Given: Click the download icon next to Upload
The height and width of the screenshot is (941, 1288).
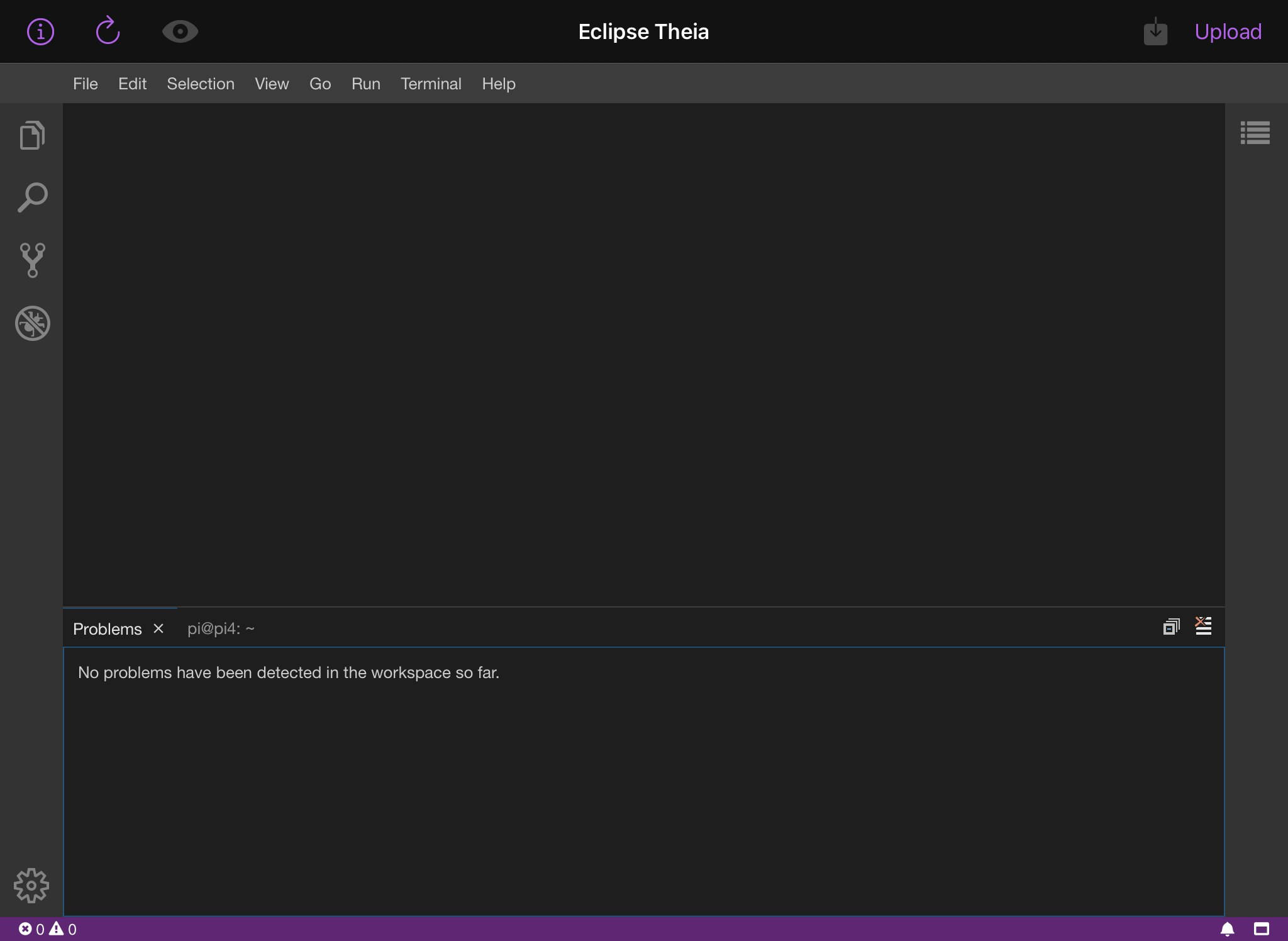Looking at the screenshot, I should [1155, 31].
